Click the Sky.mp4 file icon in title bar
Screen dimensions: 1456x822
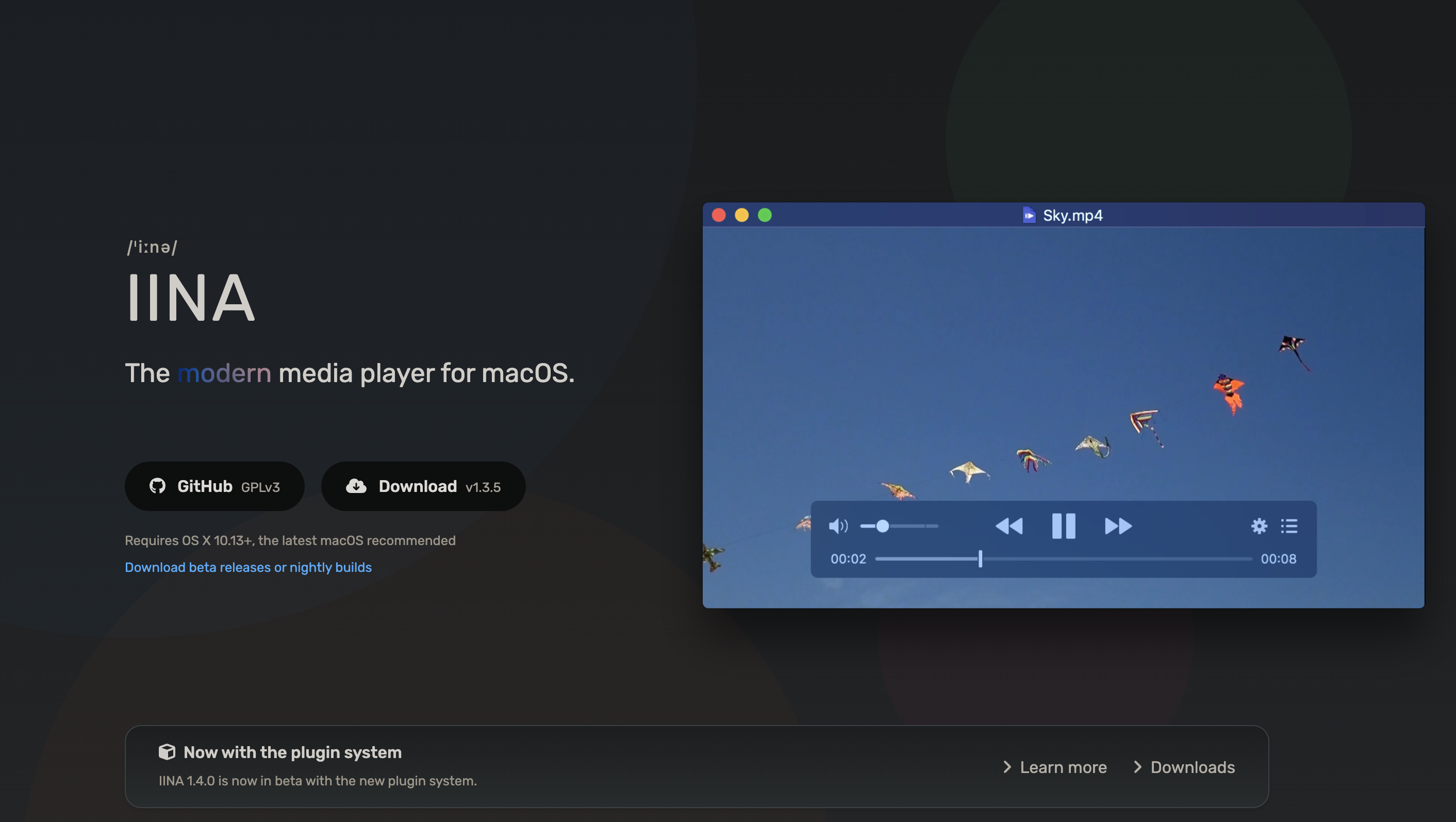click(x=1029, y=216)
